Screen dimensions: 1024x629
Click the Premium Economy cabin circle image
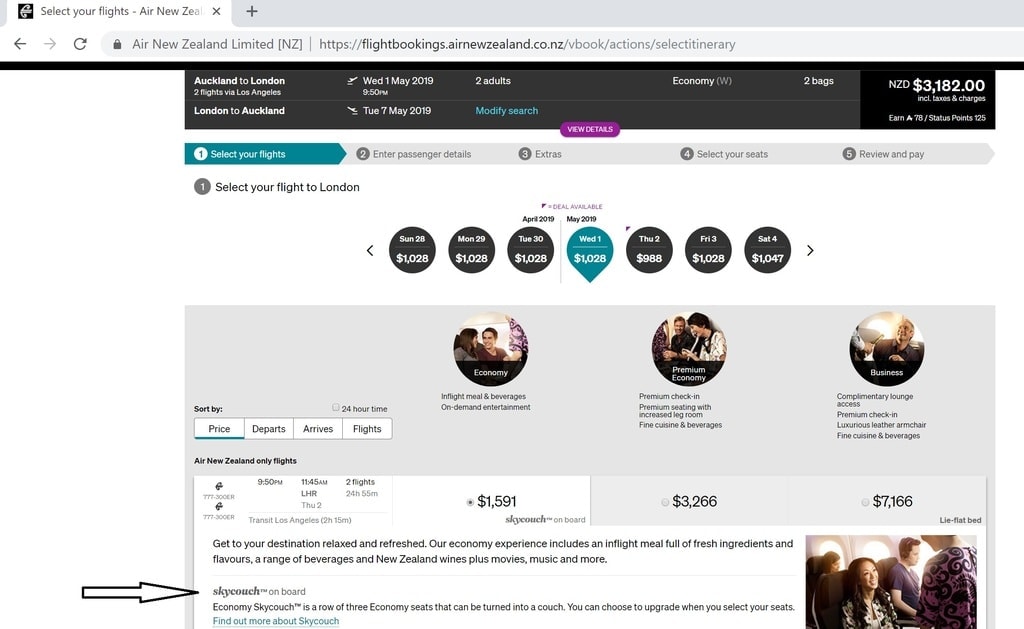pos(688,349)
